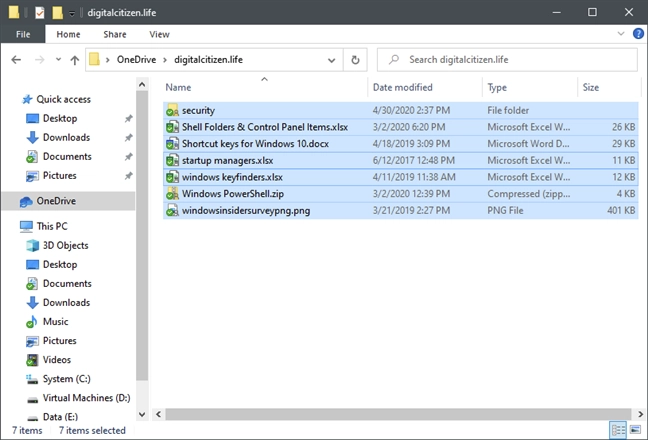The width and height of the screenshot is (648, 440).
Task: Open the Data (E:) drive
Action: (60, 417)
